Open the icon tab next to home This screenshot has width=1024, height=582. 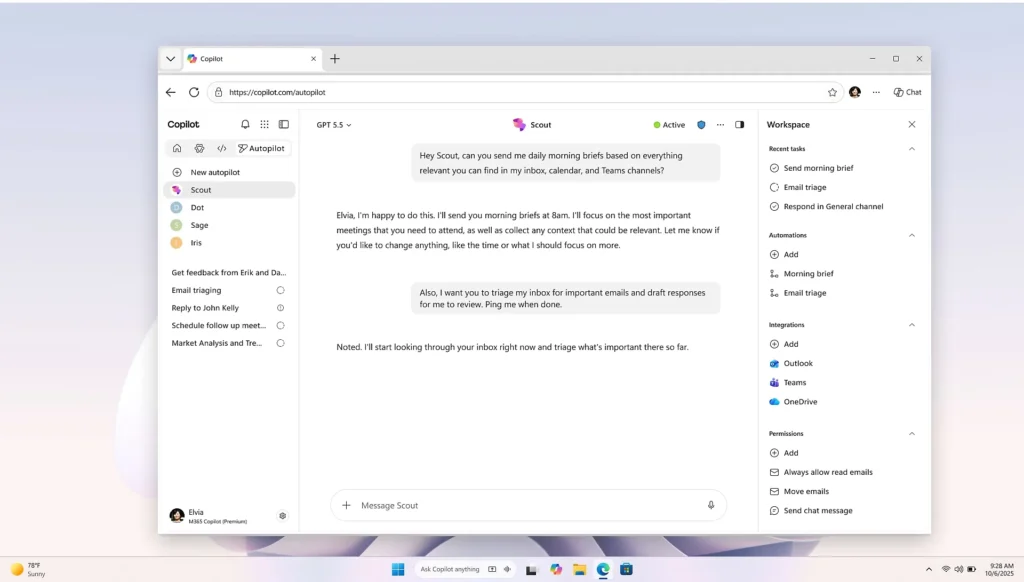click(199, 148)
